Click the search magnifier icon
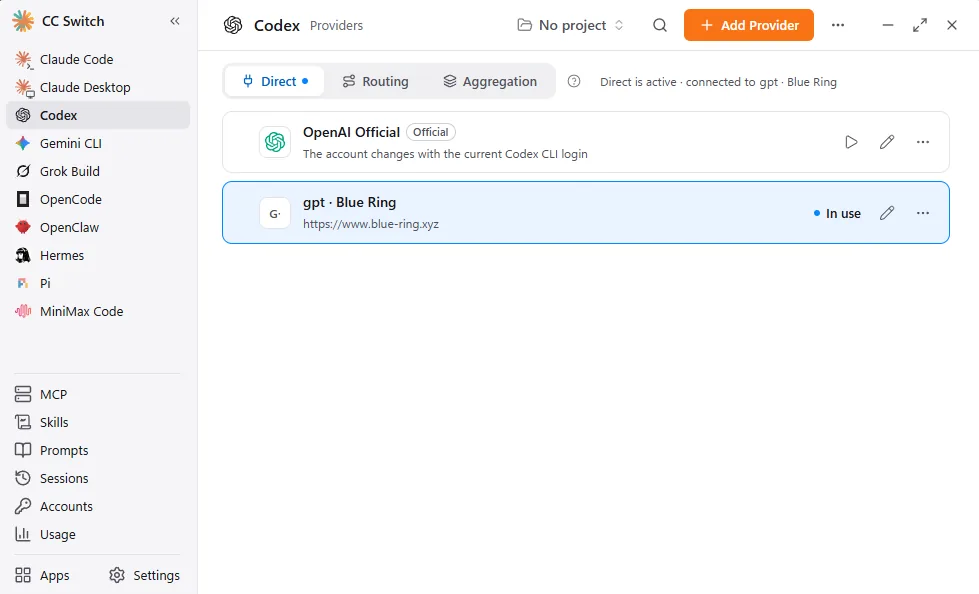The width and height of the screenshot is (979, 594). [x=660, y=25]
